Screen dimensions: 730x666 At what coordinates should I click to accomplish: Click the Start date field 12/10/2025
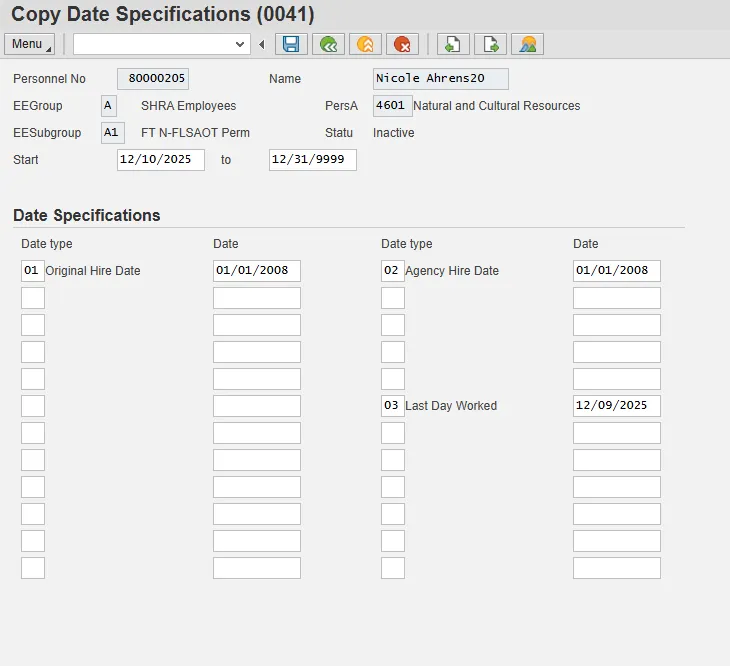coord(160,160)
